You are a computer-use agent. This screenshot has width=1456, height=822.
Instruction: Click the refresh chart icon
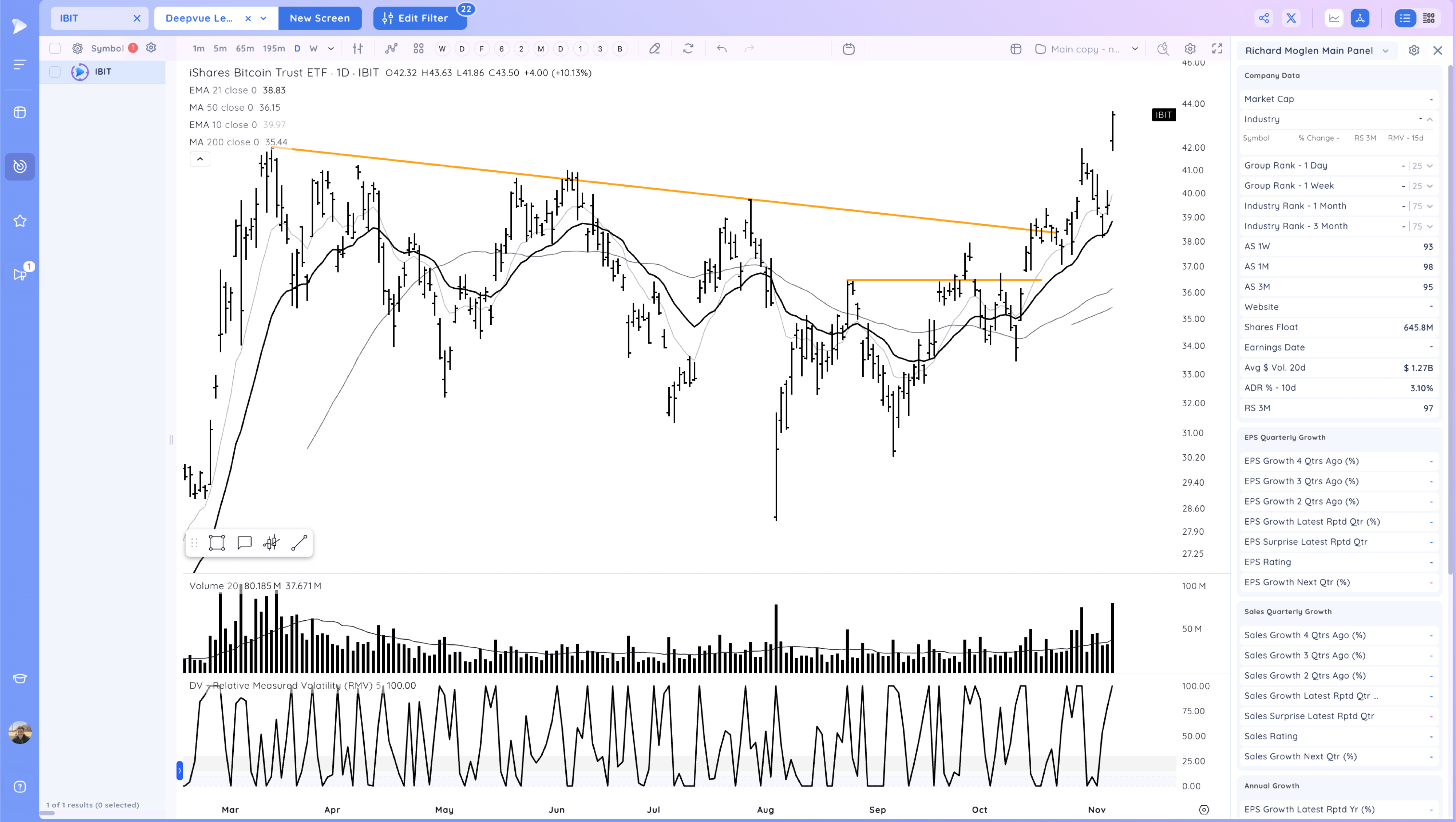688,49
